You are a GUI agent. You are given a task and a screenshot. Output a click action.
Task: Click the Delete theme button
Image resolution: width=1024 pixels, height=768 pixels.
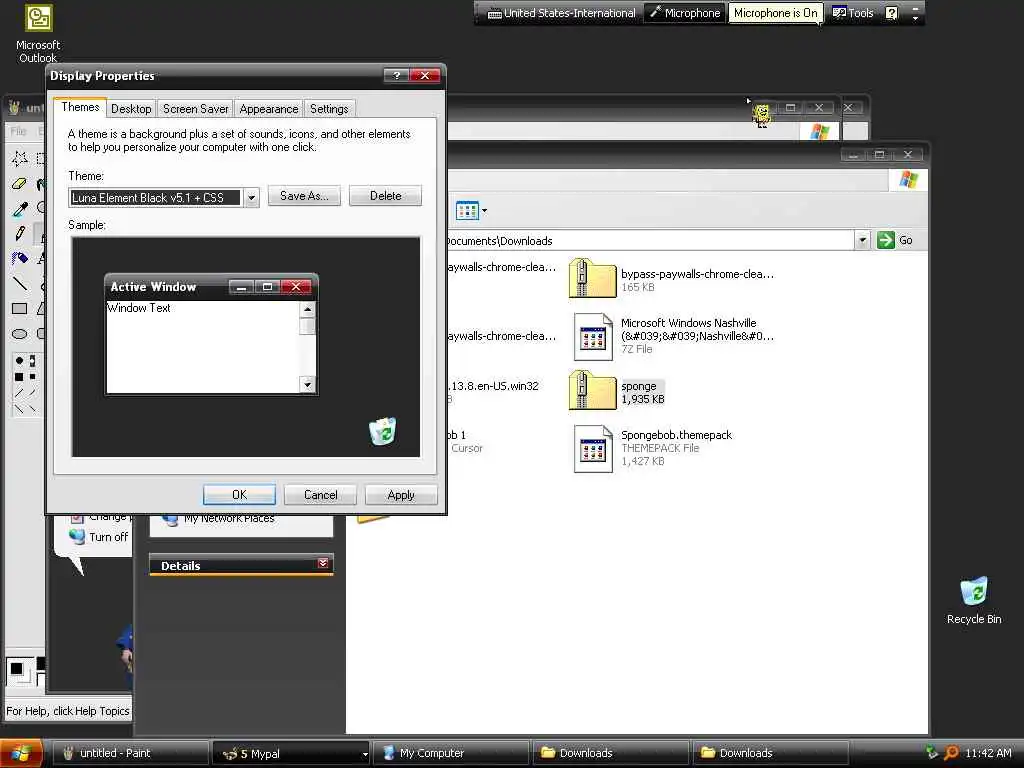pos(385,196)
